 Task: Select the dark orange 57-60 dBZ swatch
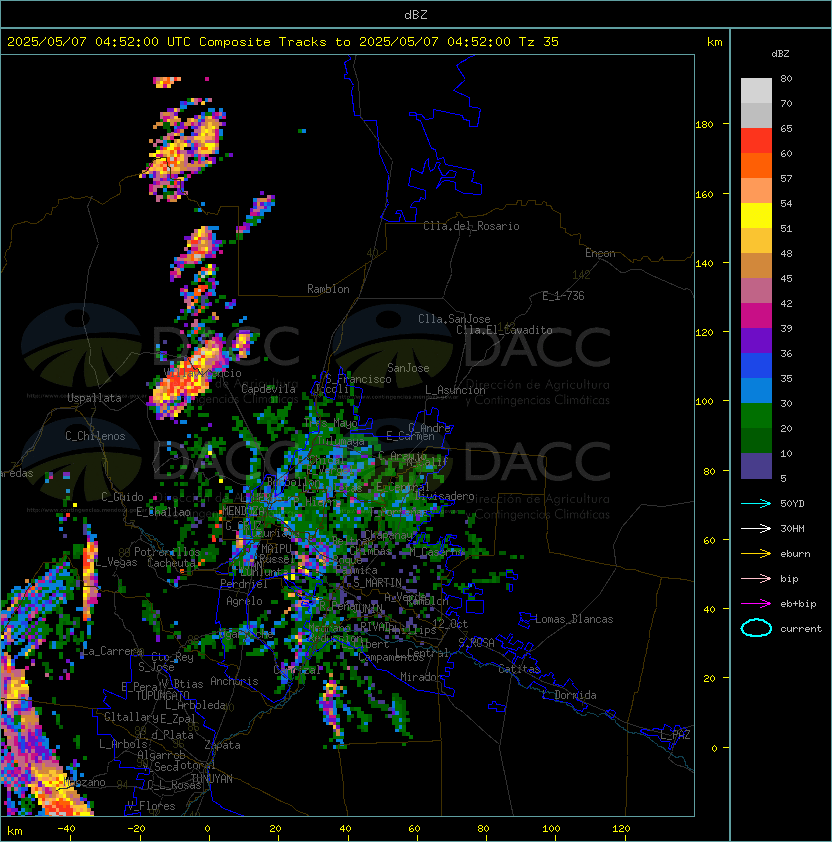pyautogui.click(x=756, y=165)
